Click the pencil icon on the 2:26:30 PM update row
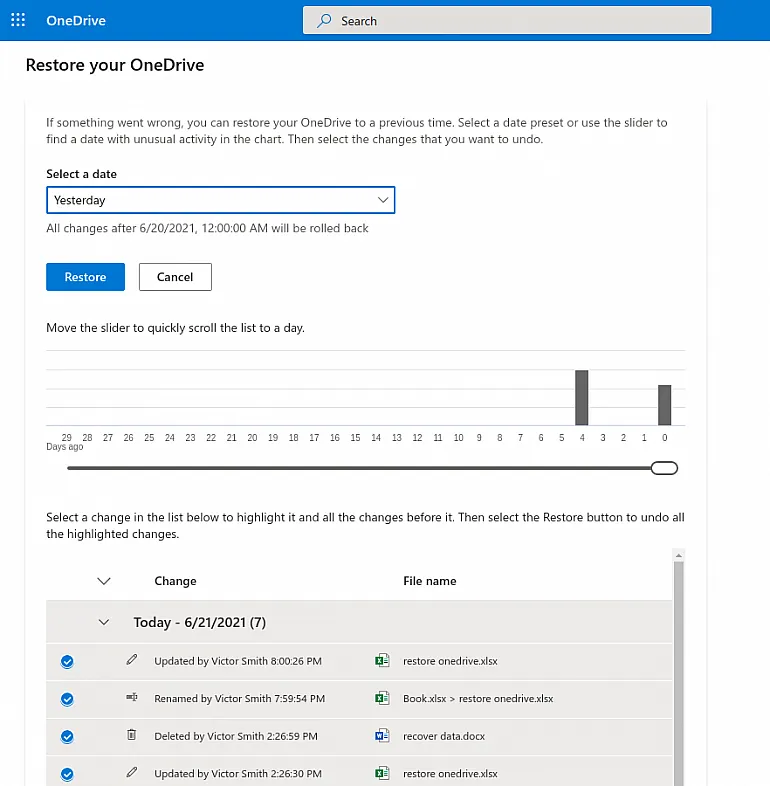 (131, 773)
